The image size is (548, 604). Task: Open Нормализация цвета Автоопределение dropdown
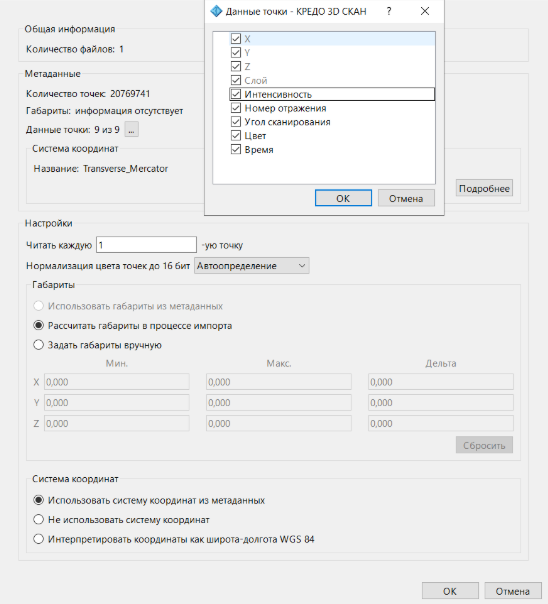(x=251, y=266)
